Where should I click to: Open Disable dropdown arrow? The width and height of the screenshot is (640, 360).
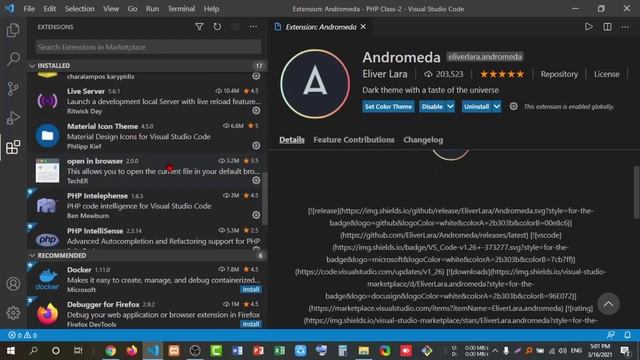click(x=450, y=107)
